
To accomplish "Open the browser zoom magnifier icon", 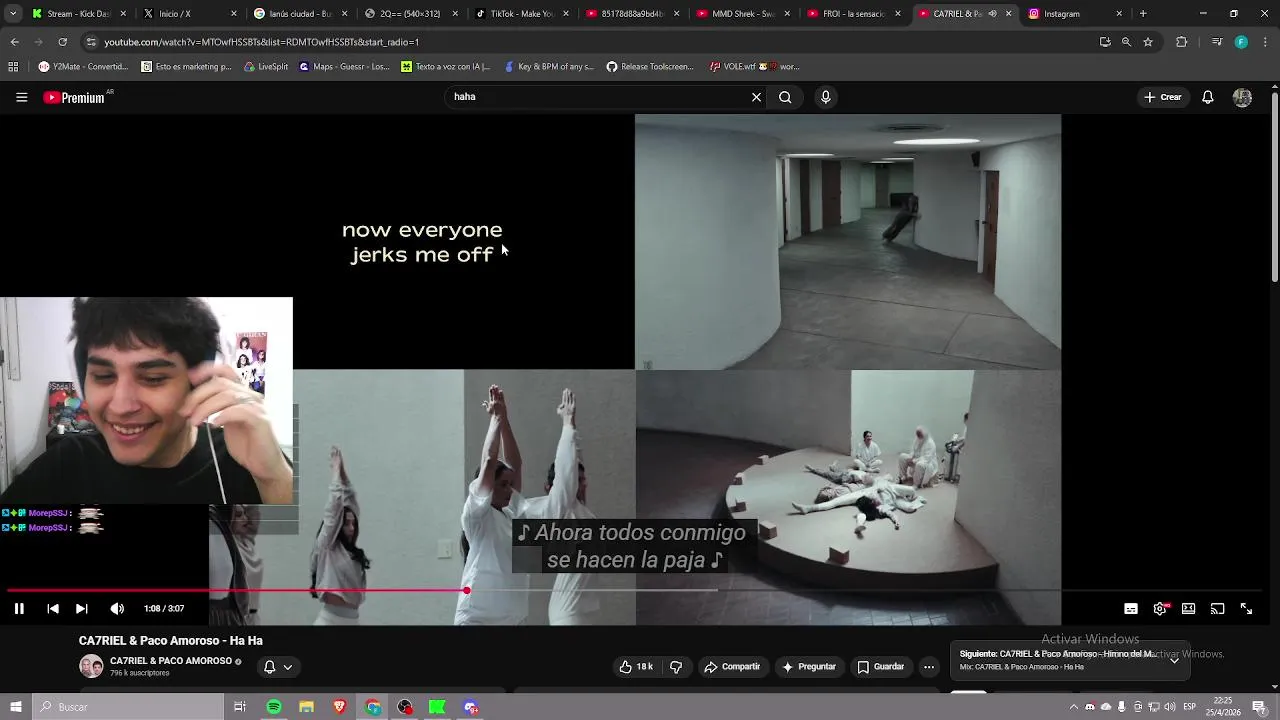I will point(1126,42).
